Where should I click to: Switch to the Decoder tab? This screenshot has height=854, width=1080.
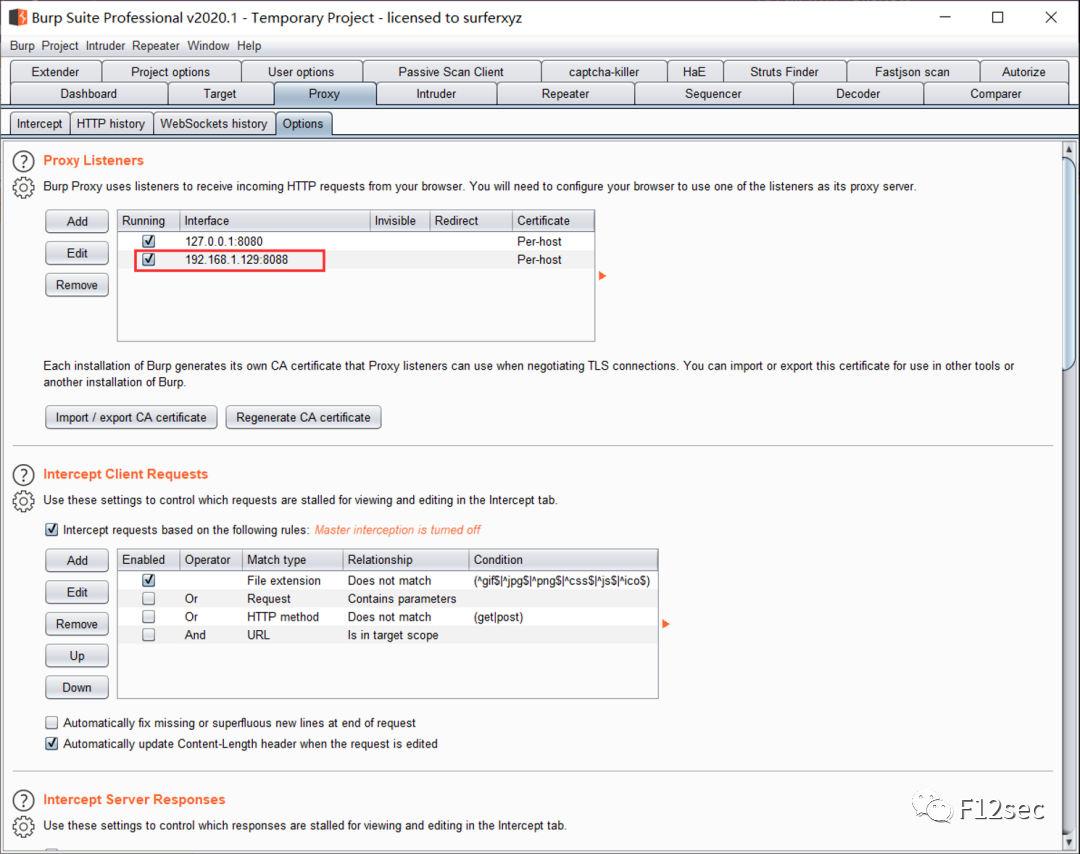click(x=858, y=94)
